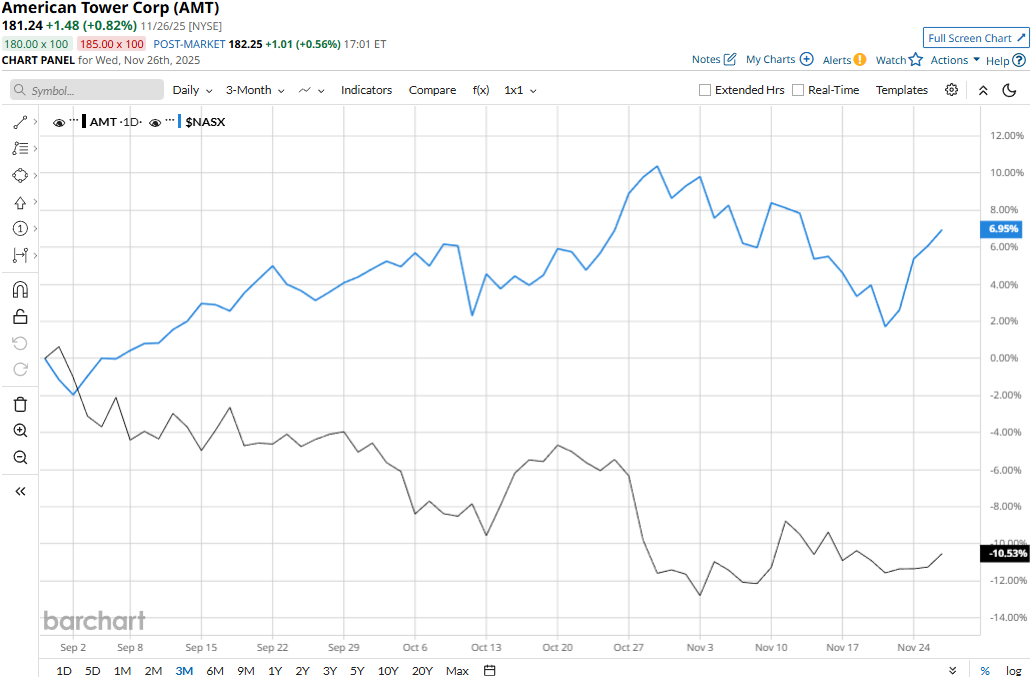Choose the shapes drawing tool

pos(20,175)
